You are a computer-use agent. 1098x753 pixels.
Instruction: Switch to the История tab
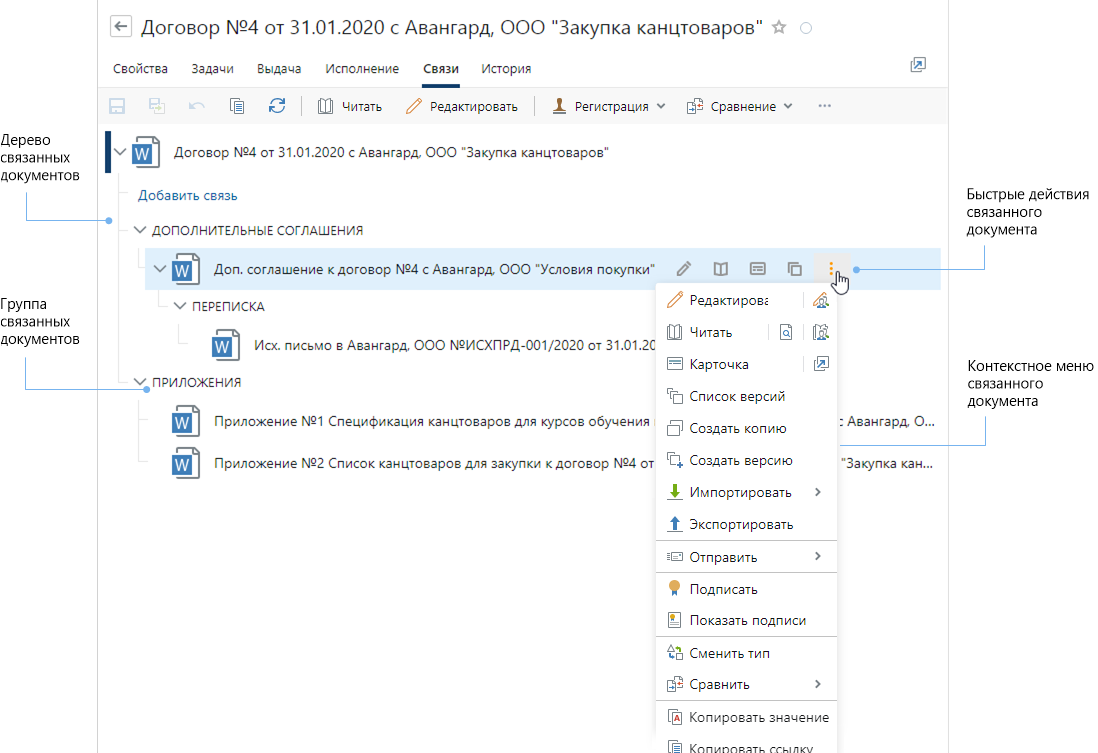click(x=506, y=69)
